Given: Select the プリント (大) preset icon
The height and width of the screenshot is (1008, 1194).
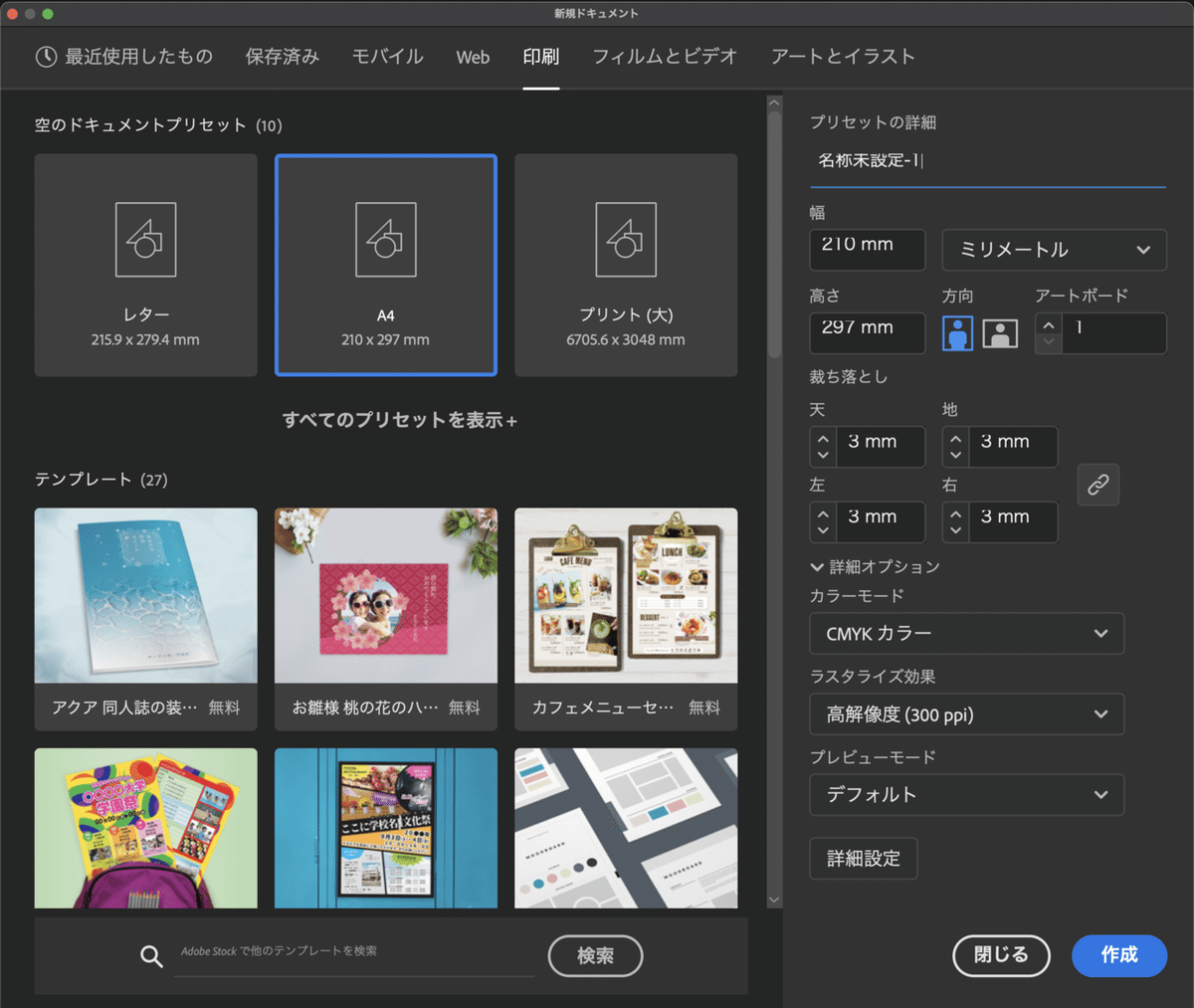Looking at the screenshot, I should pyautogui.click(x=626, y=240).
